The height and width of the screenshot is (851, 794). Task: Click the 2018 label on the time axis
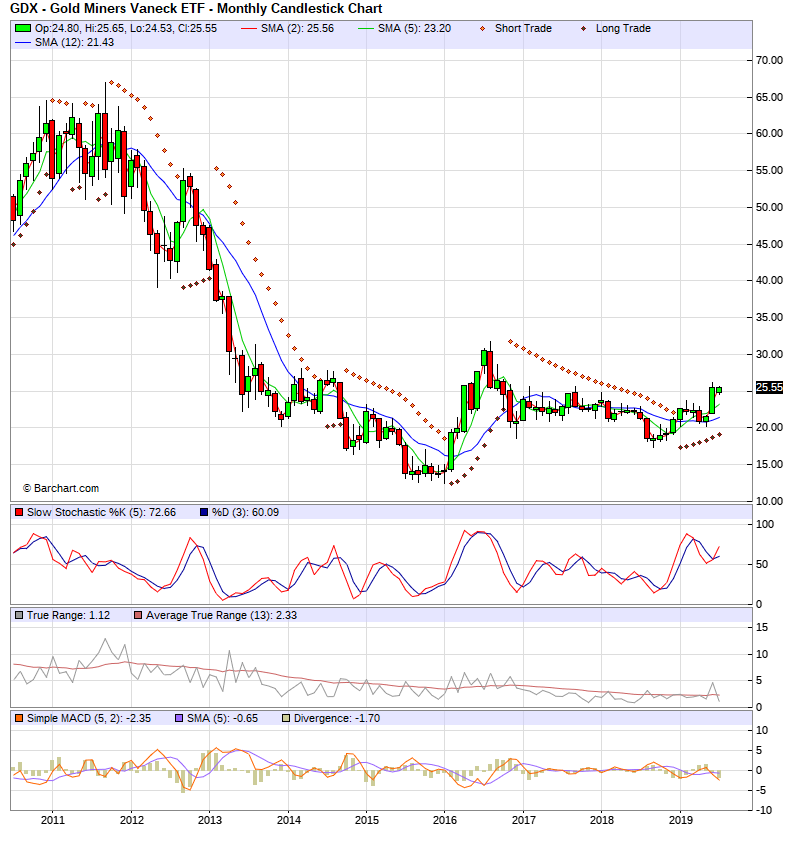pos(601,820)
